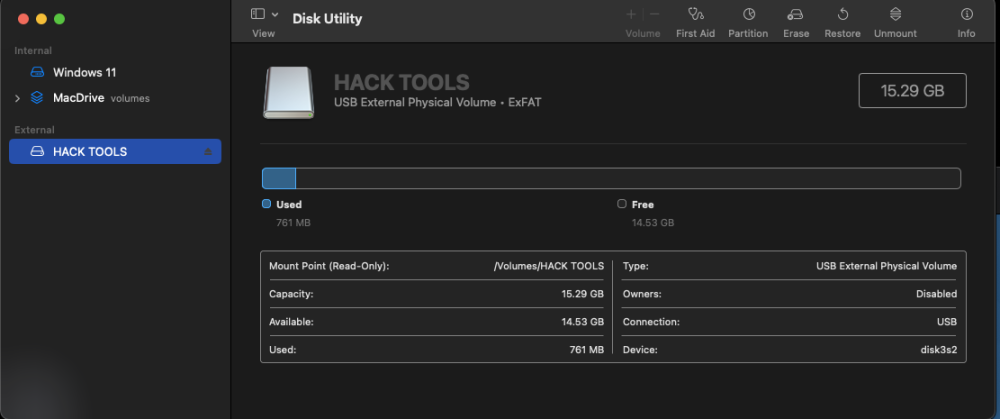Click the MacDrive stacked volumes icon
This screenshot has height=419, width=1000.
(37, 98)
